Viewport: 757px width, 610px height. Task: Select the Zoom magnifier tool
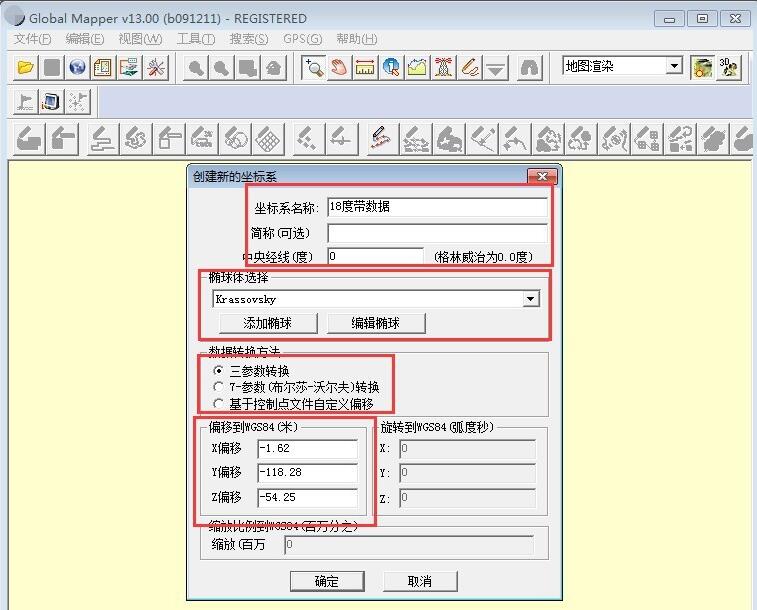click(313, 67)
